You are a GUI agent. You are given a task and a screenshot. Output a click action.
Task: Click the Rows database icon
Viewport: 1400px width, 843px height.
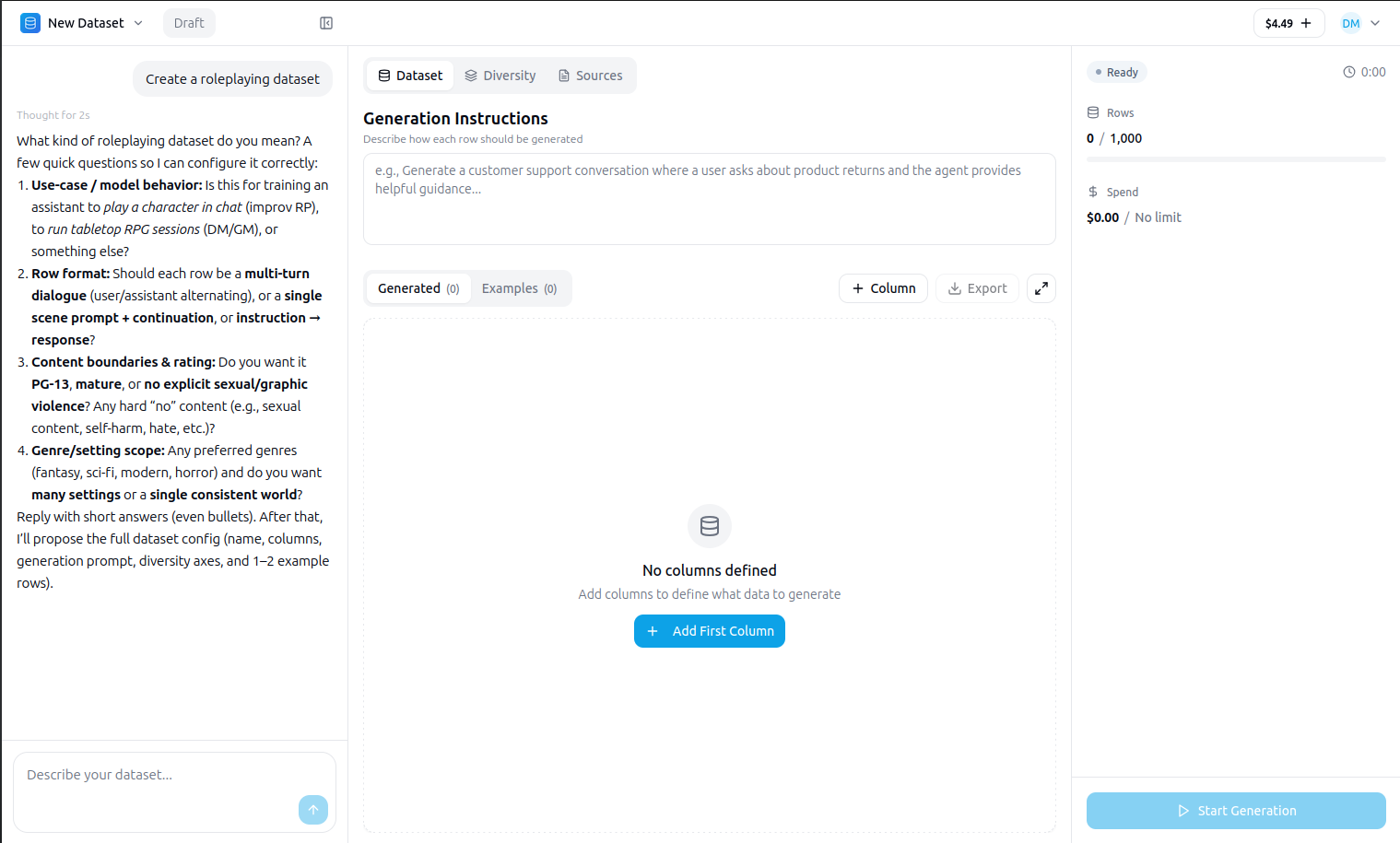1092,112
